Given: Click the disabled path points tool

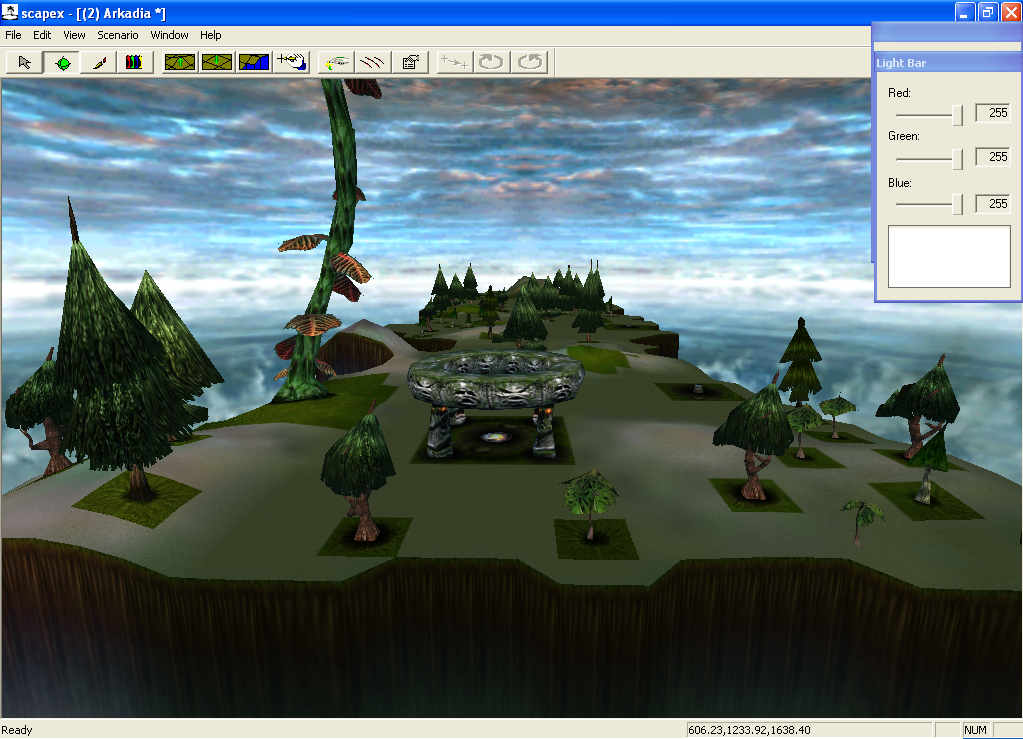Looking at the screenshot, I should coord(454,63).
